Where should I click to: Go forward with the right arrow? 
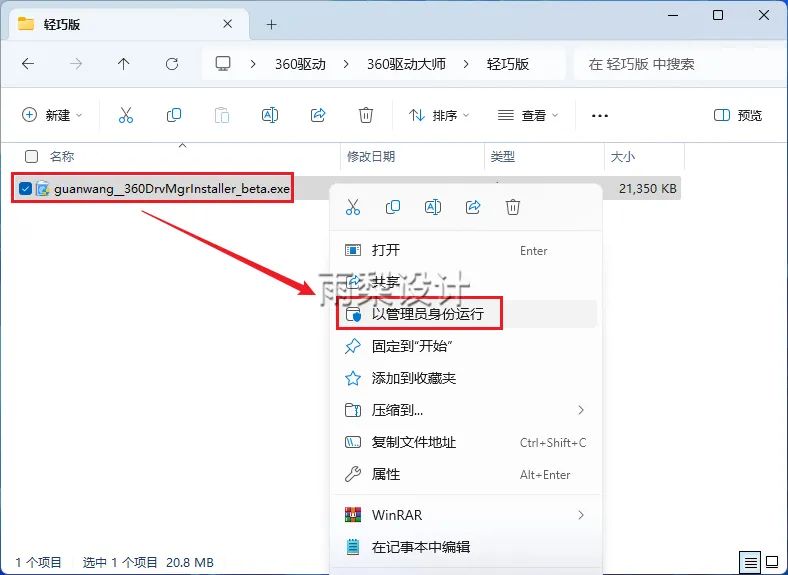(x=76, y=64)
